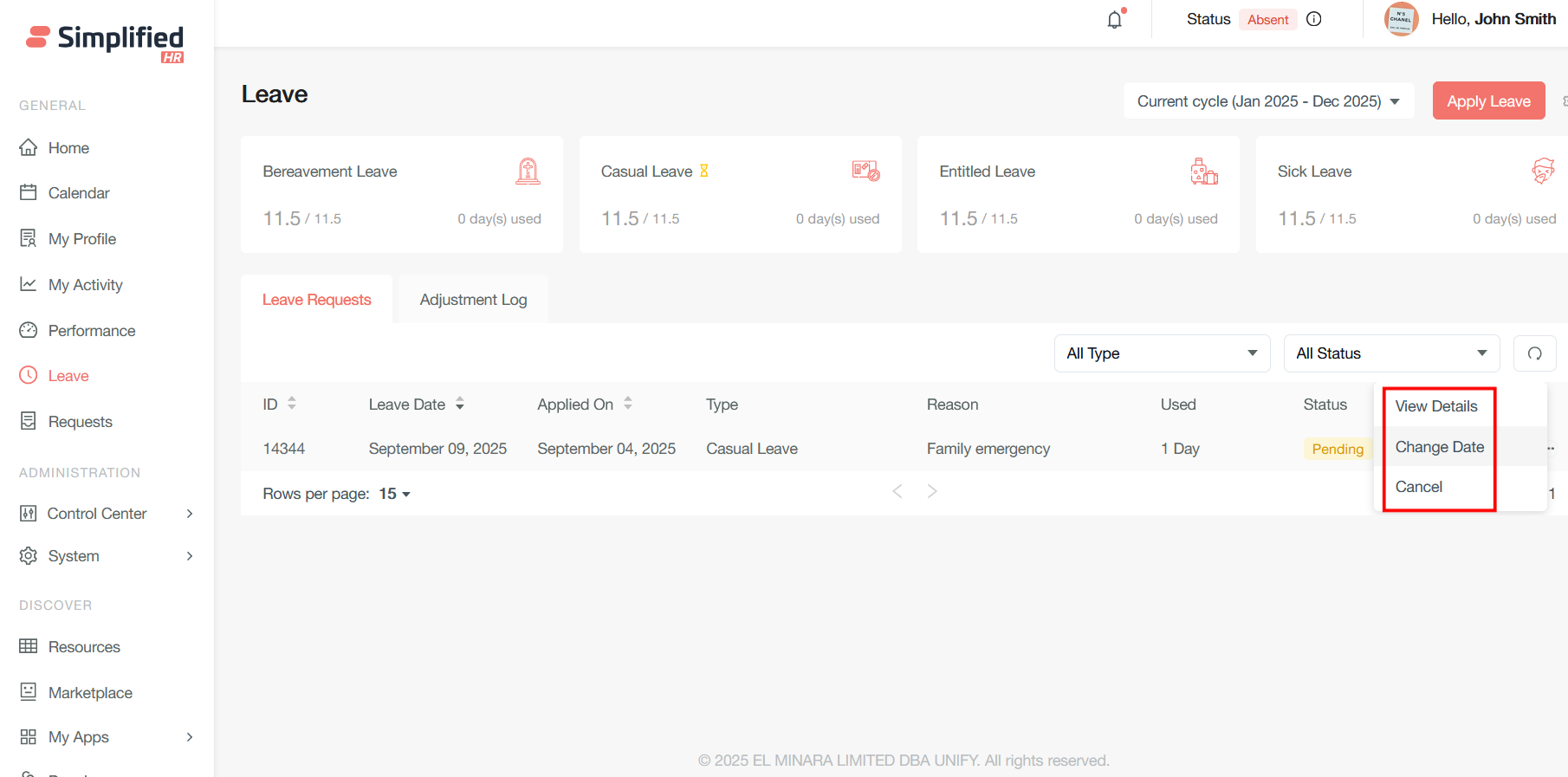Go to My Activity in sidebar

click(x=85, y=285)
